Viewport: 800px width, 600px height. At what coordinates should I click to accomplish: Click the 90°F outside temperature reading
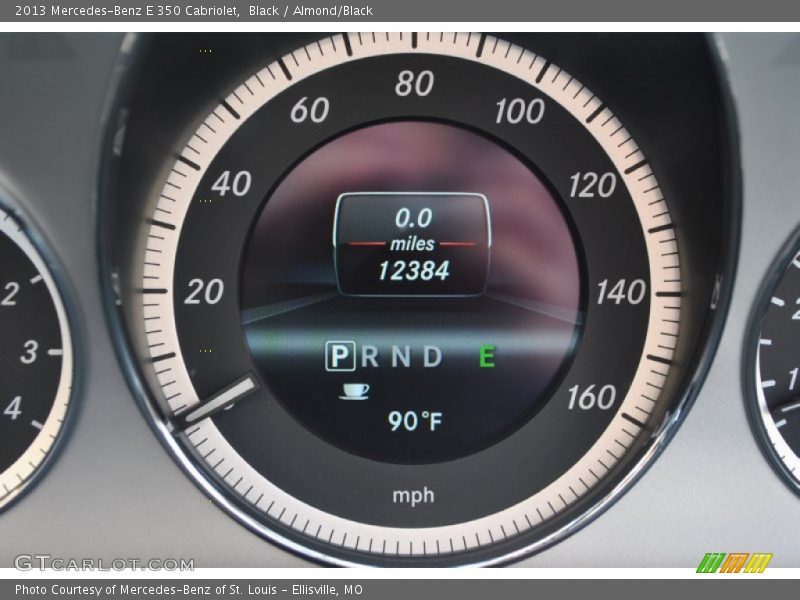tap(415, 421)
